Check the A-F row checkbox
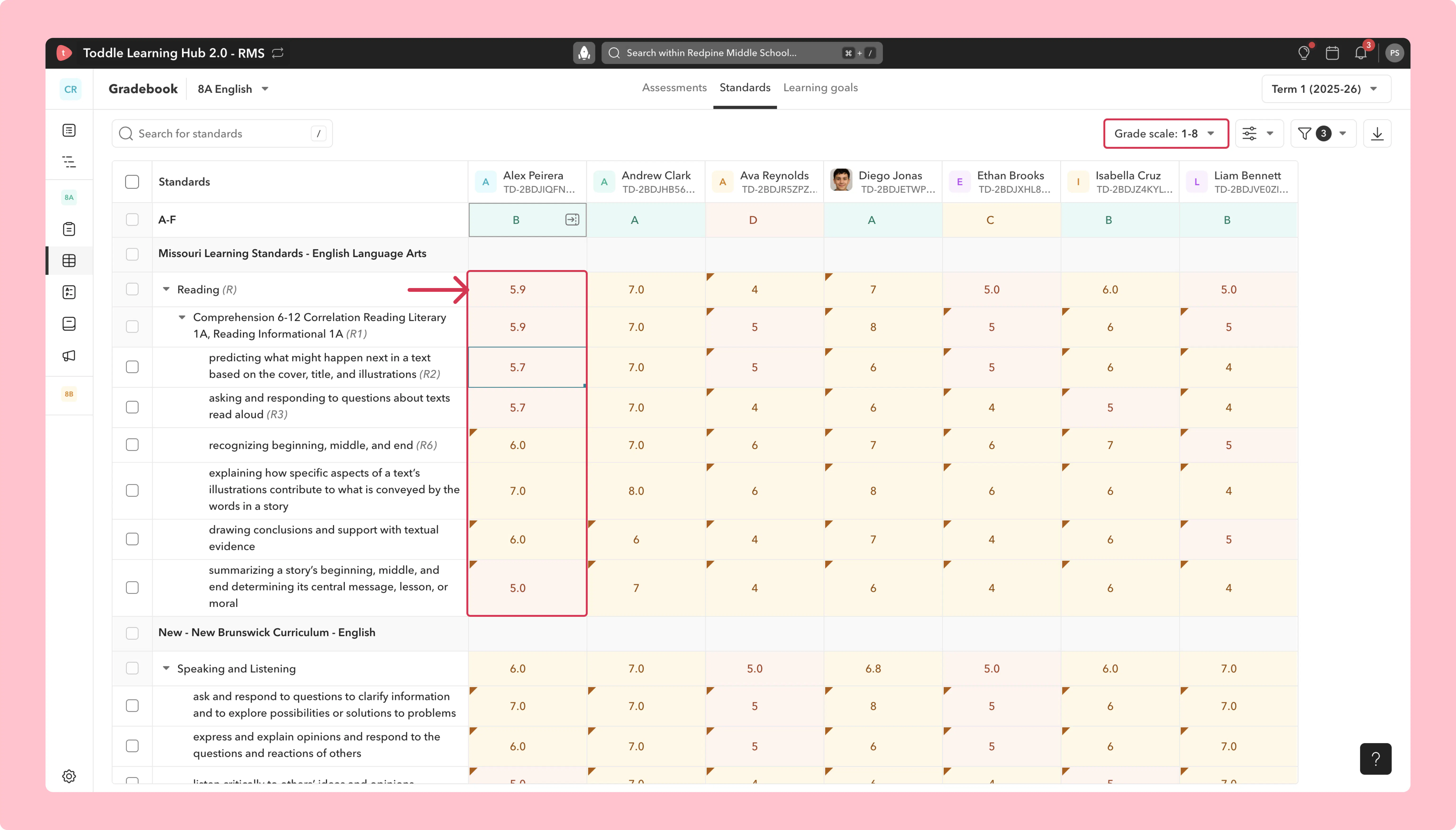The width and height of the screenshot is (1456, 830). tap(132, 220)
